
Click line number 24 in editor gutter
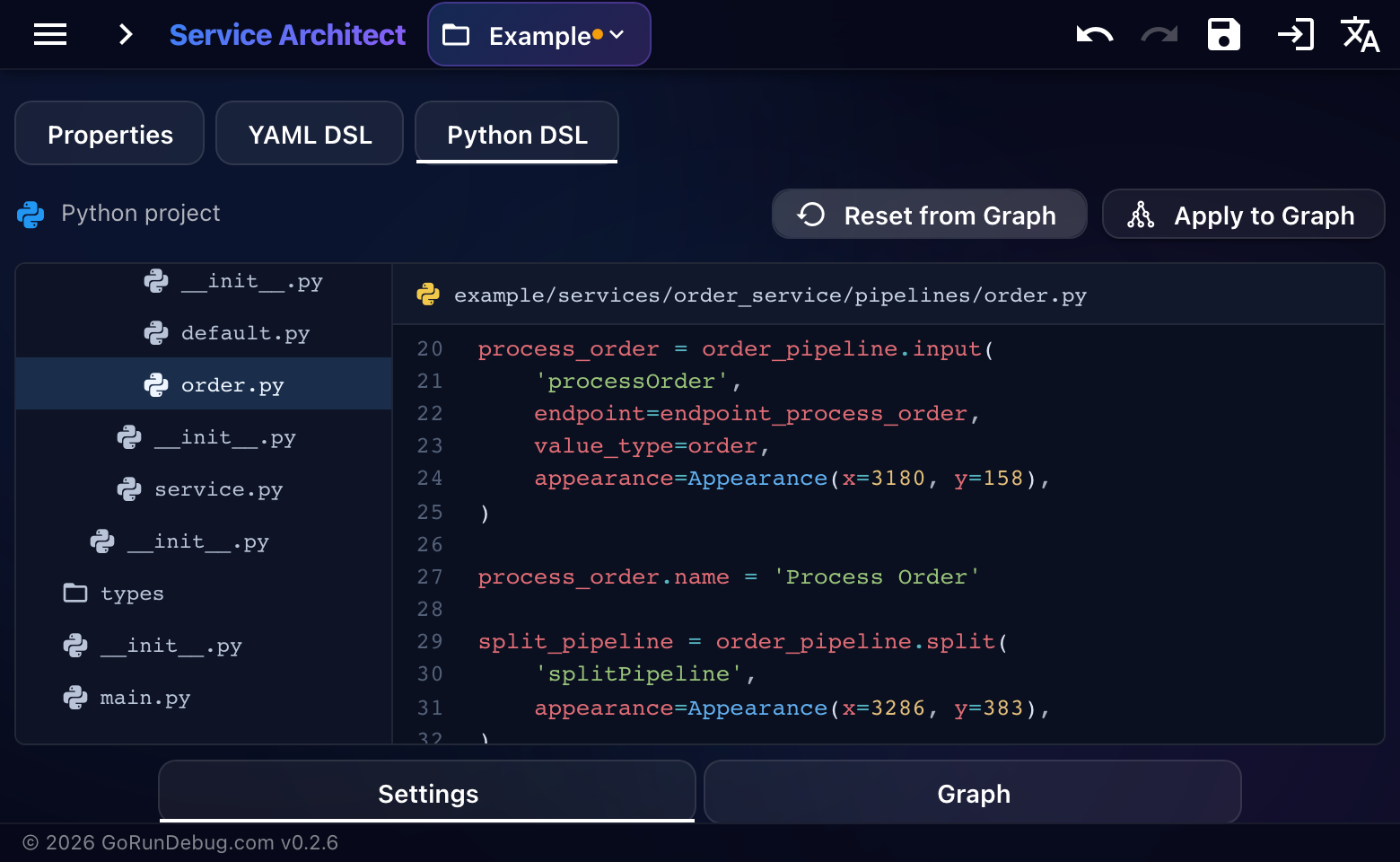click(430, 479)
